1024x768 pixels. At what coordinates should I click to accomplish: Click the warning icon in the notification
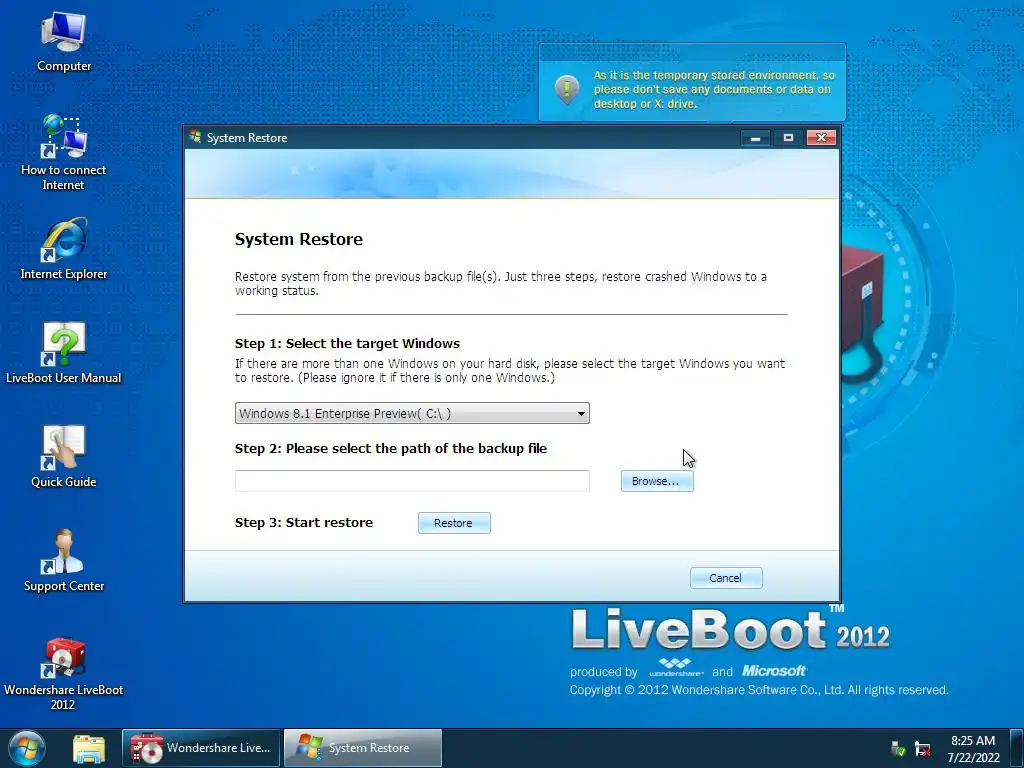pyautogui.click(x=567, y=89)
